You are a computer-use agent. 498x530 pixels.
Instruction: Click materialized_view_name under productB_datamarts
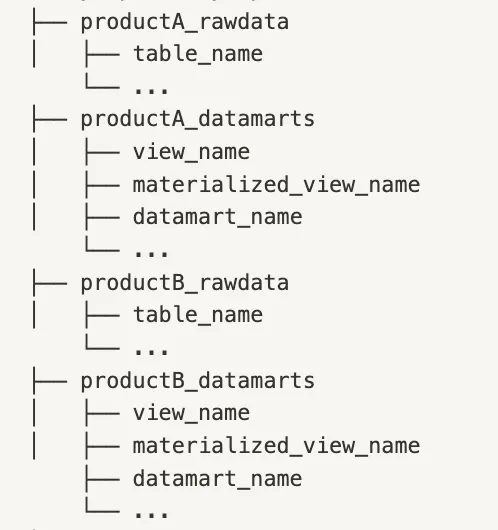[x=276, y=446]
